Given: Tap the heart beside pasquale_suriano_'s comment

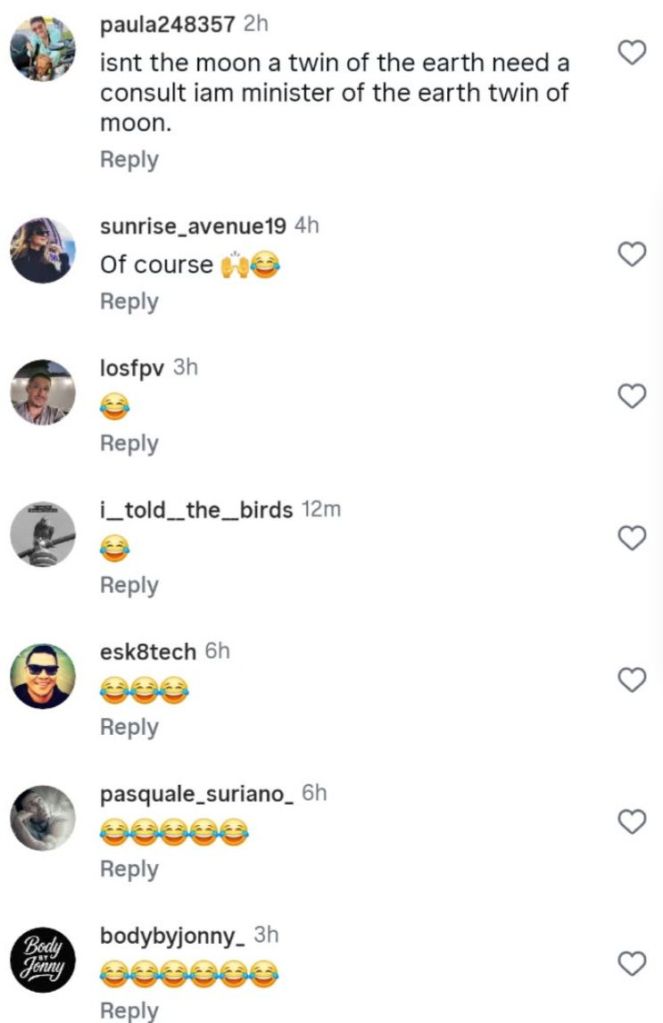Looking at the screenshot, I should 631,822.
